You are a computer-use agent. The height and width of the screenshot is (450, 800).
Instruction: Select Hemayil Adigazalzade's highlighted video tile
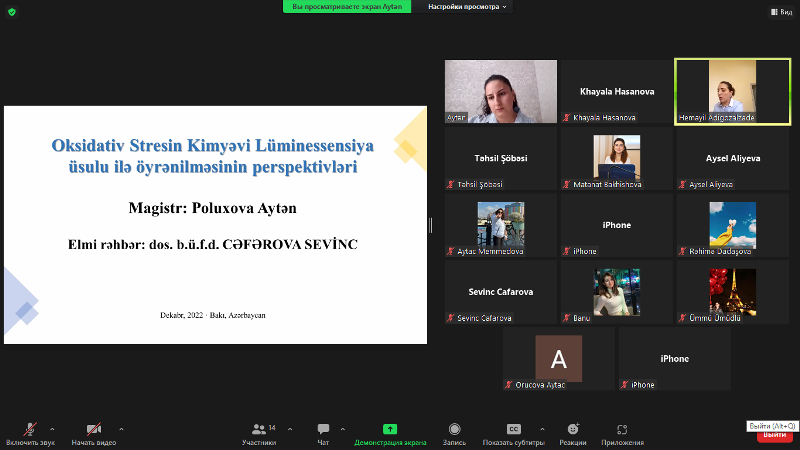click(x=732, y=91)
